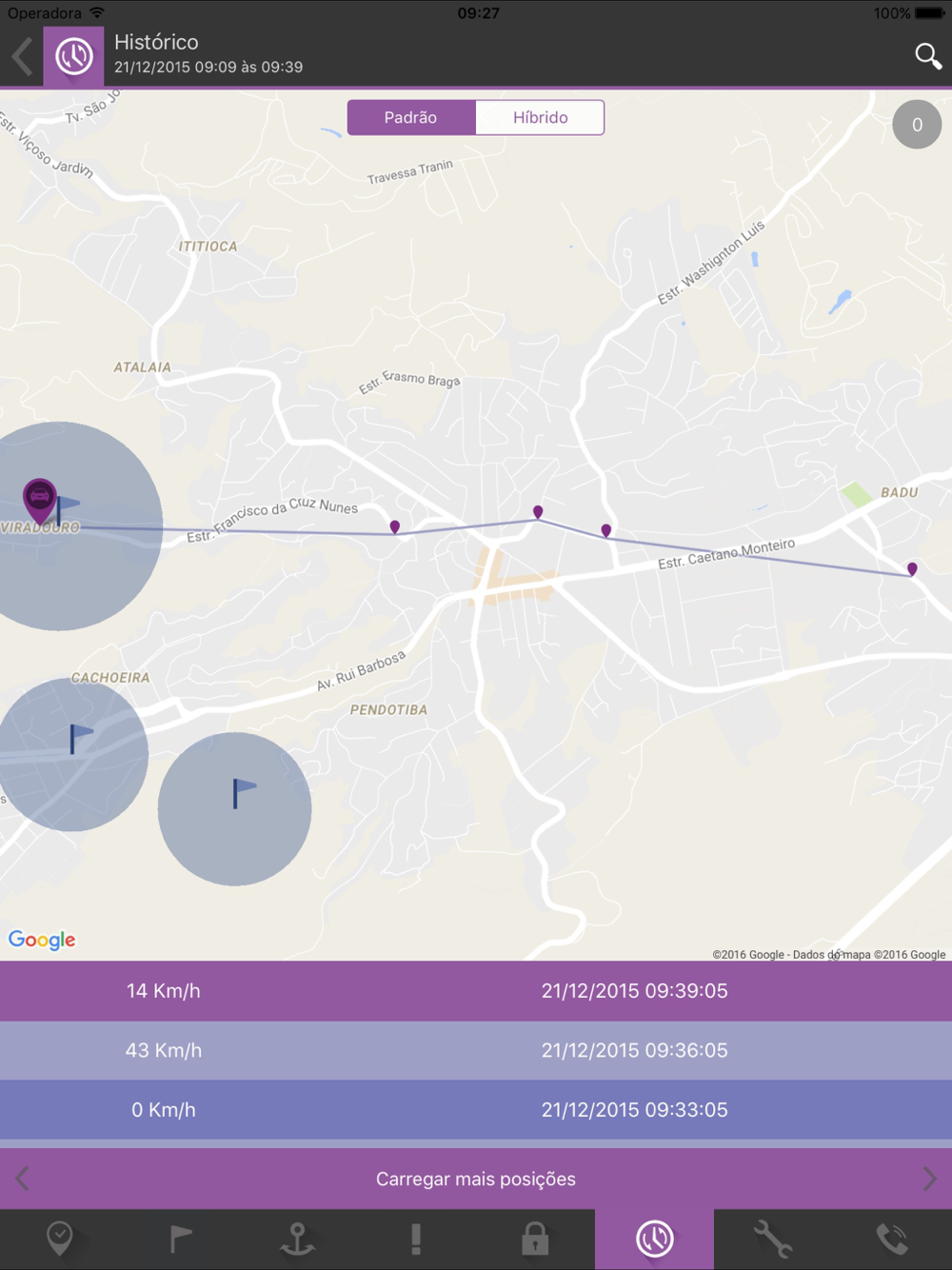Image resolution: width=952 pixels, height=1270 pixels.
Task: Switch map to Híbrido view
Action: click(x=540, y=118)
